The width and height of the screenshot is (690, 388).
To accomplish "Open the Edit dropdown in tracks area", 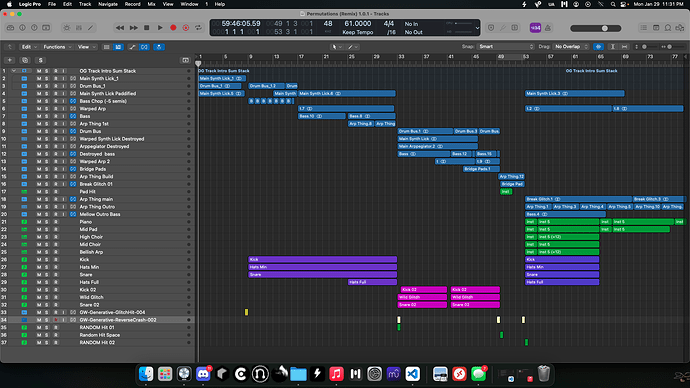I will click(x=30, y=47).
